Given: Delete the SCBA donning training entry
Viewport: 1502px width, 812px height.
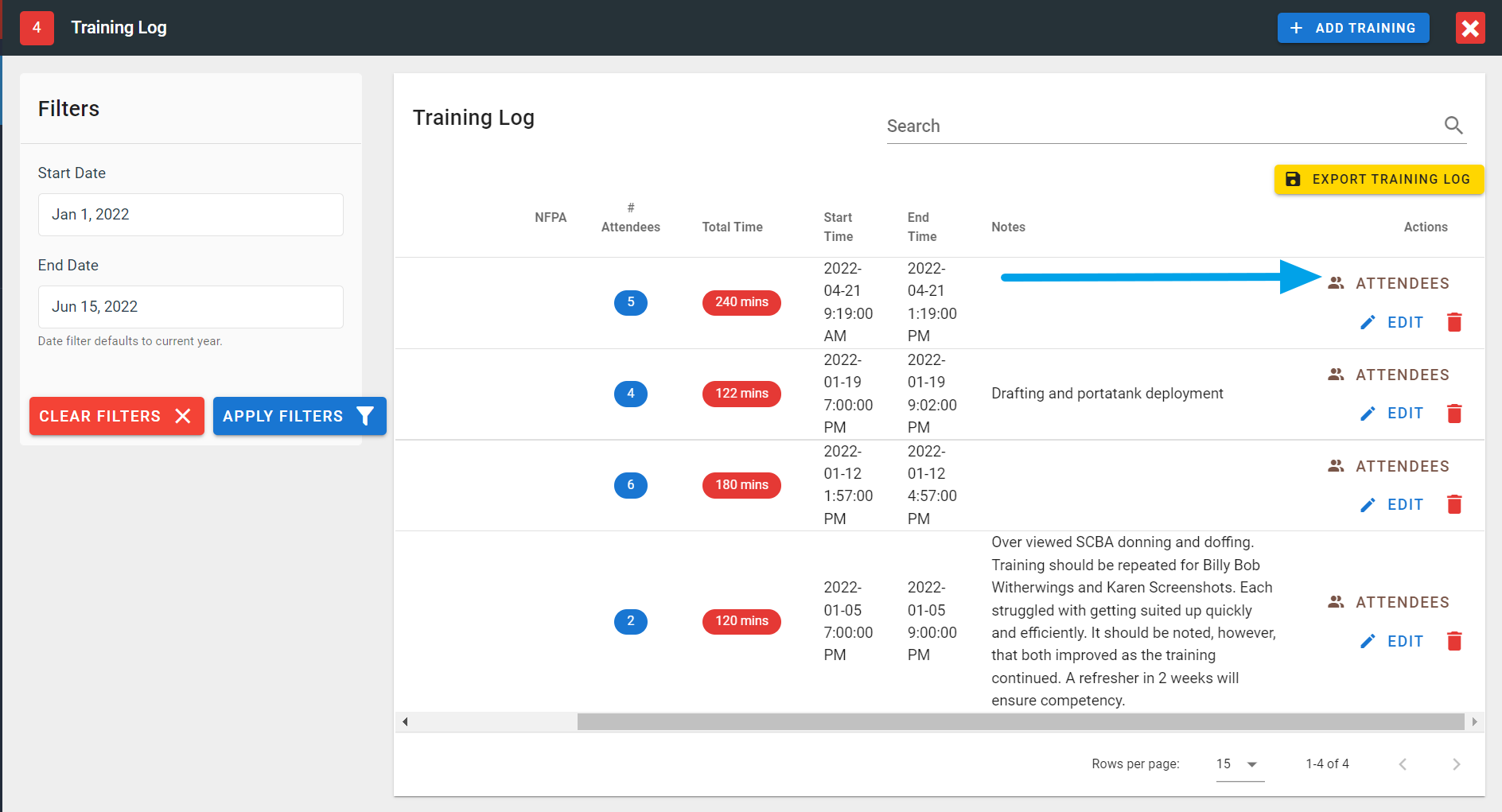Looking at the screenshot, I should click(x=1454, y=642).
